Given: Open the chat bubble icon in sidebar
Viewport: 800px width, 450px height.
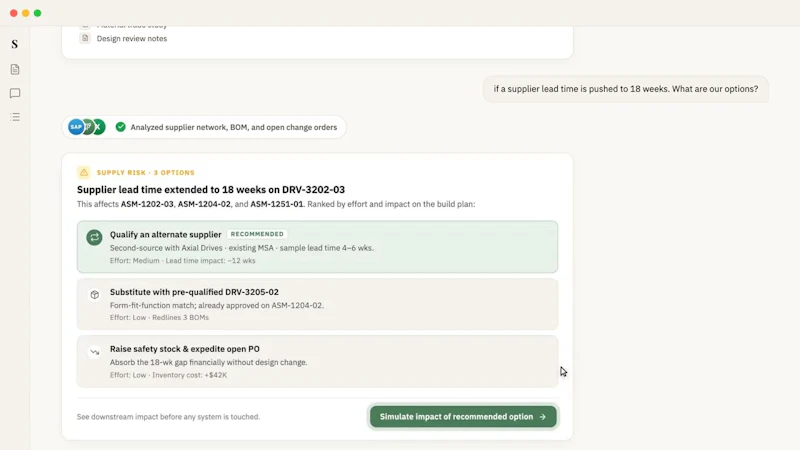Looking at the screenshot, I should click(15, 93).
